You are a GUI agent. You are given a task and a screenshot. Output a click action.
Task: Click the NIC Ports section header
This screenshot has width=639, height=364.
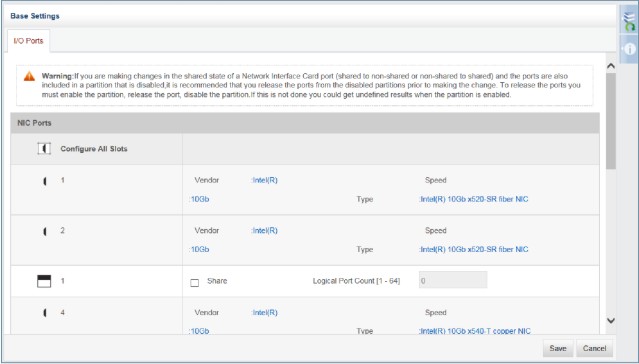[x=305, y=123]
